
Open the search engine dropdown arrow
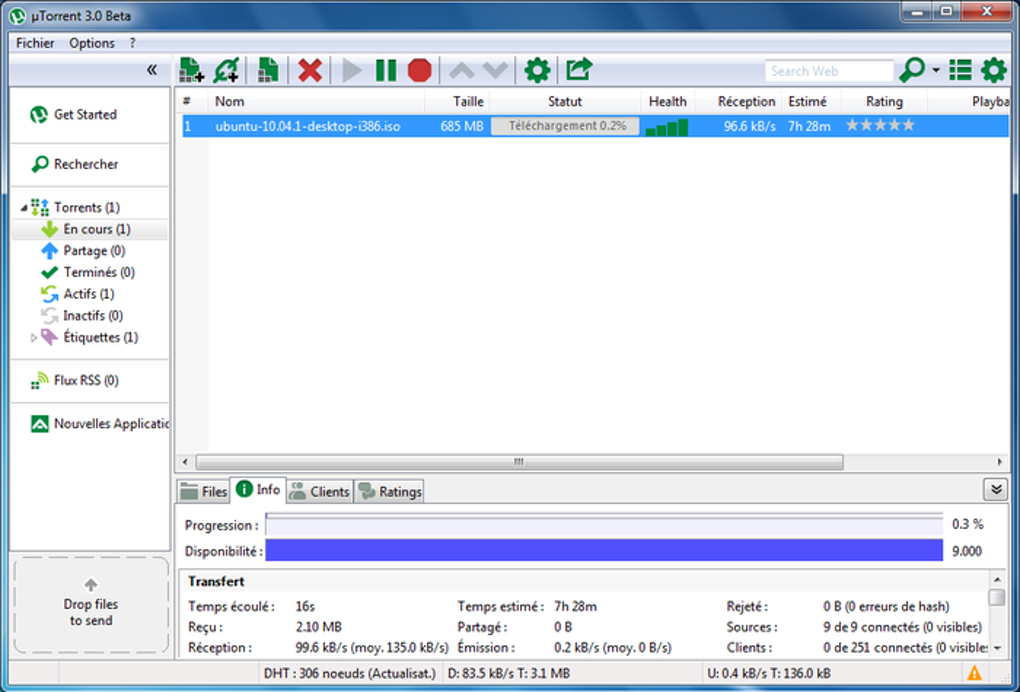coord(936,70)
